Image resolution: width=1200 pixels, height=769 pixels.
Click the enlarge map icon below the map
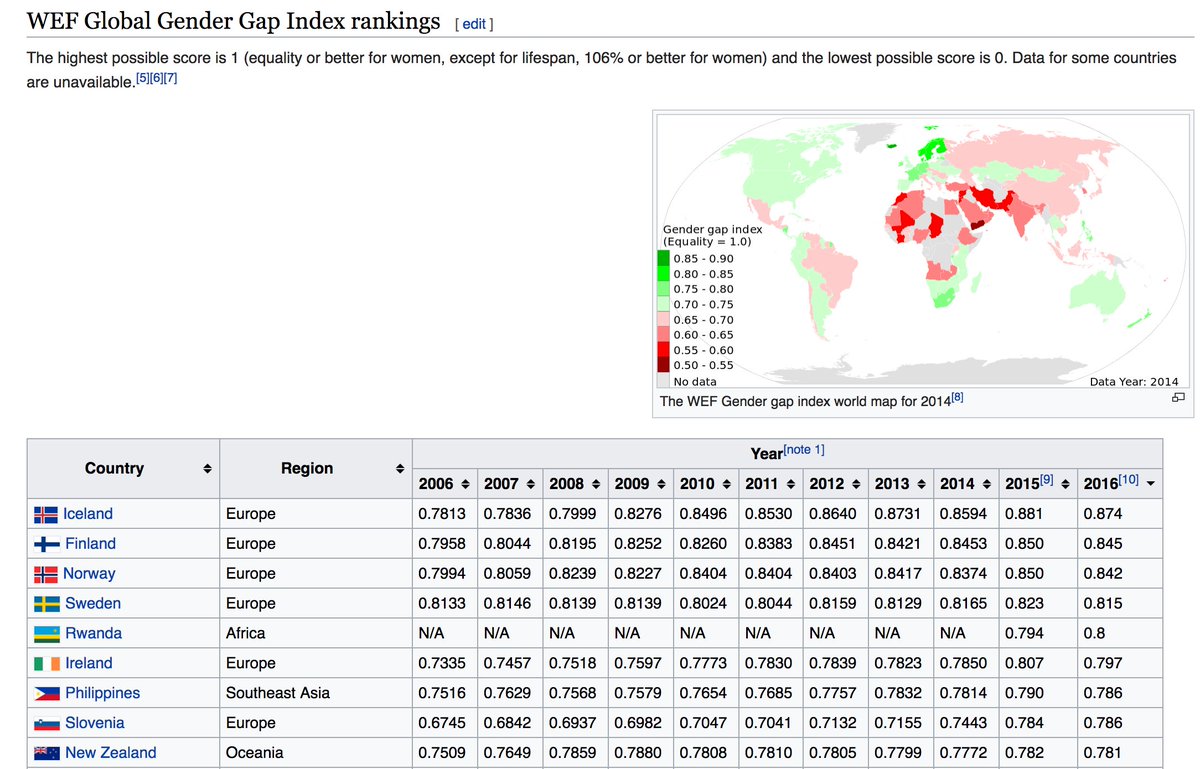click(1177, 398)
